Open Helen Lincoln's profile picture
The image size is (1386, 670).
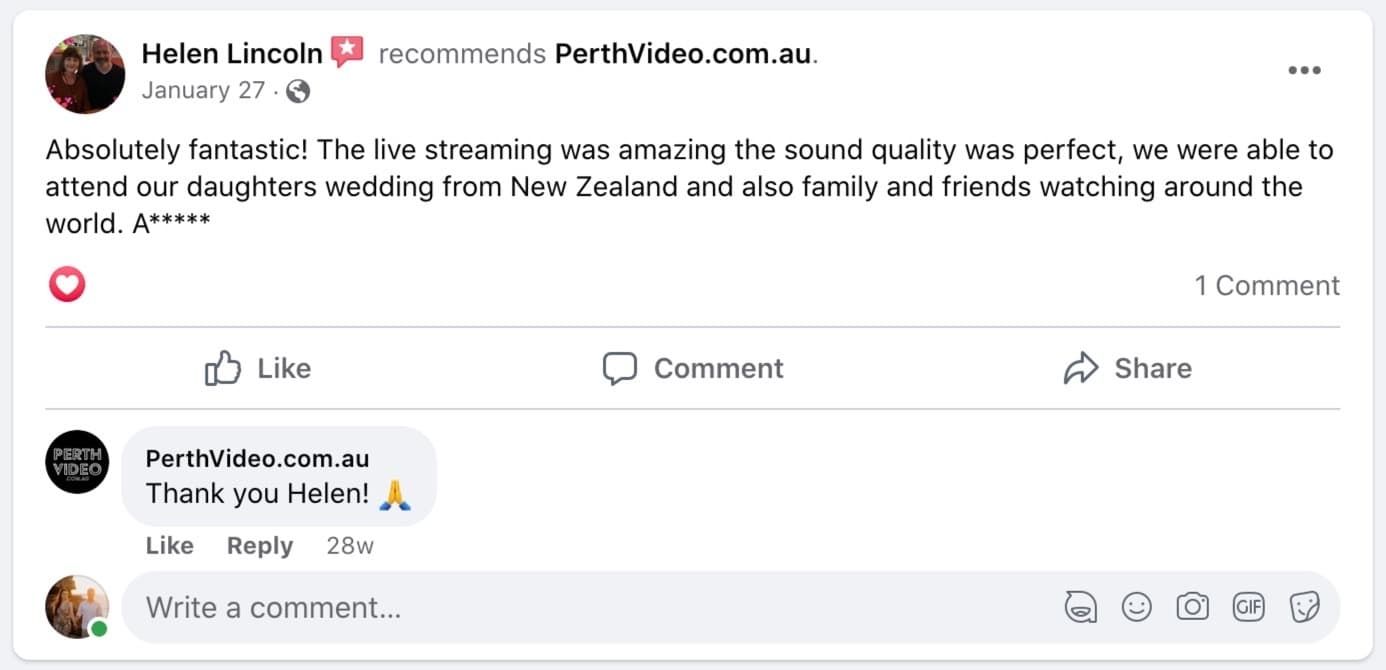[85, 74]
